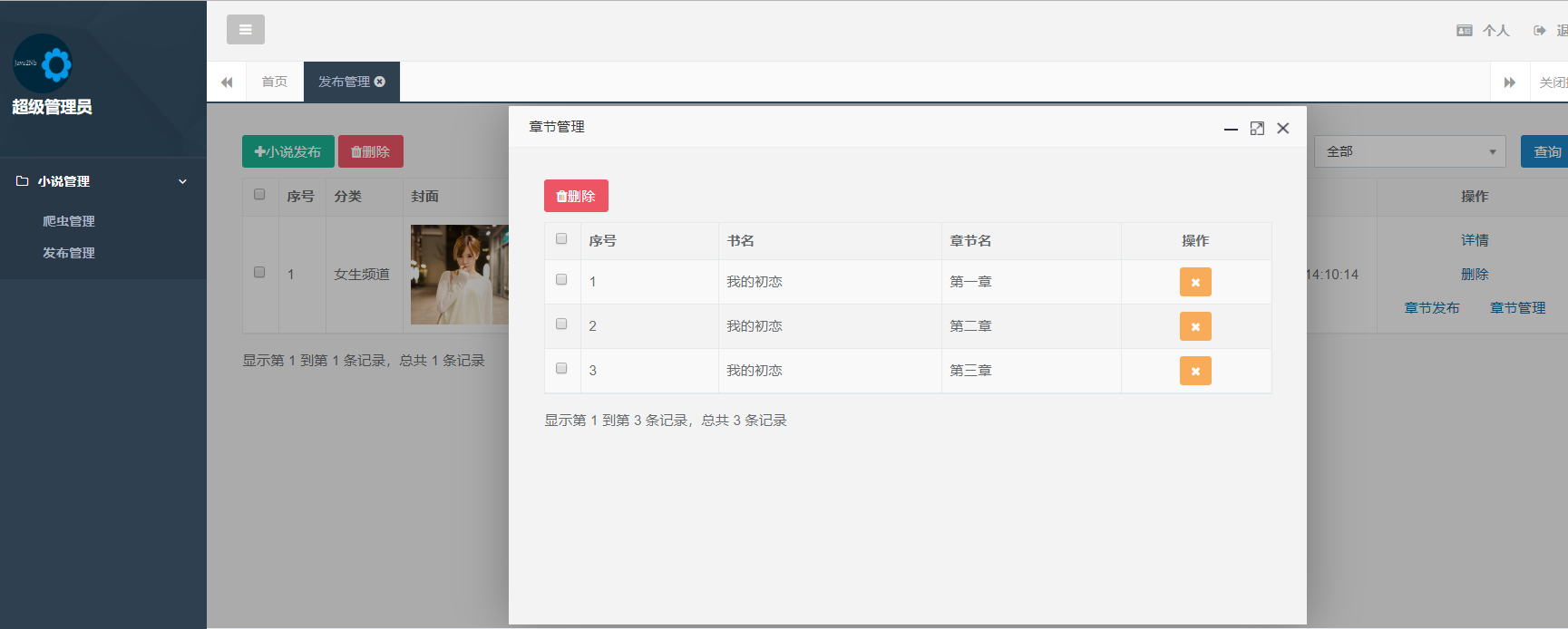Check the checkbox for chapter row 2
The height and width of the screenshot is (629, 1568).
pyautogui.click(x=561, y=324)
